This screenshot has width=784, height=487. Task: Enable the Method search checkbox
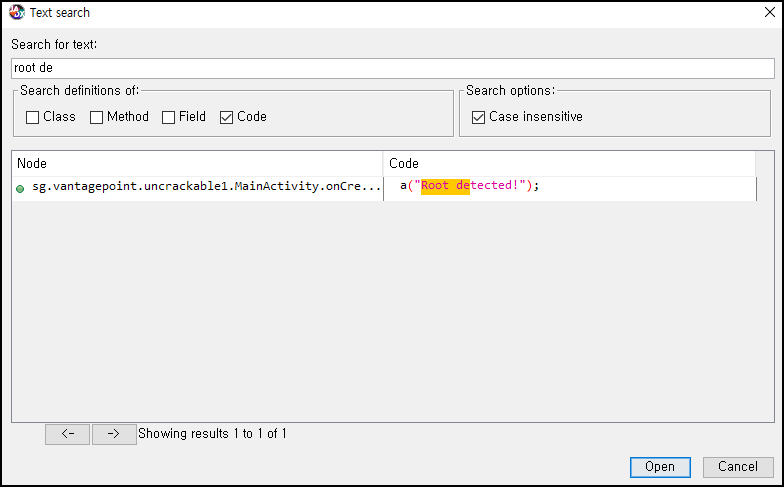[x=96, y=118]
